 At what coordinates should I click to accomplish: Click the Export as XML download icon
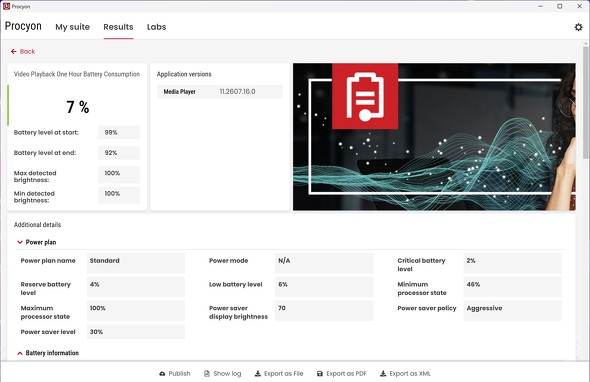[x=383, y=374]
